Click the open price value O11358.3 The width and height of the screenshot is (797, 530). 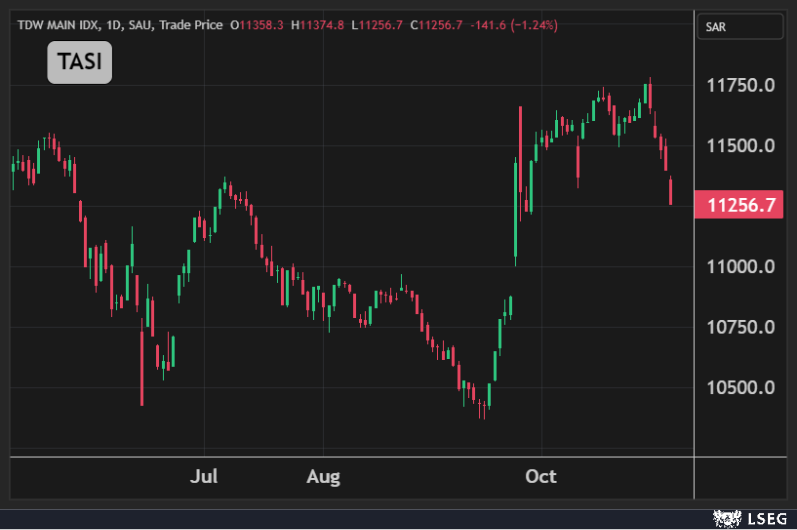coord(257,25)
